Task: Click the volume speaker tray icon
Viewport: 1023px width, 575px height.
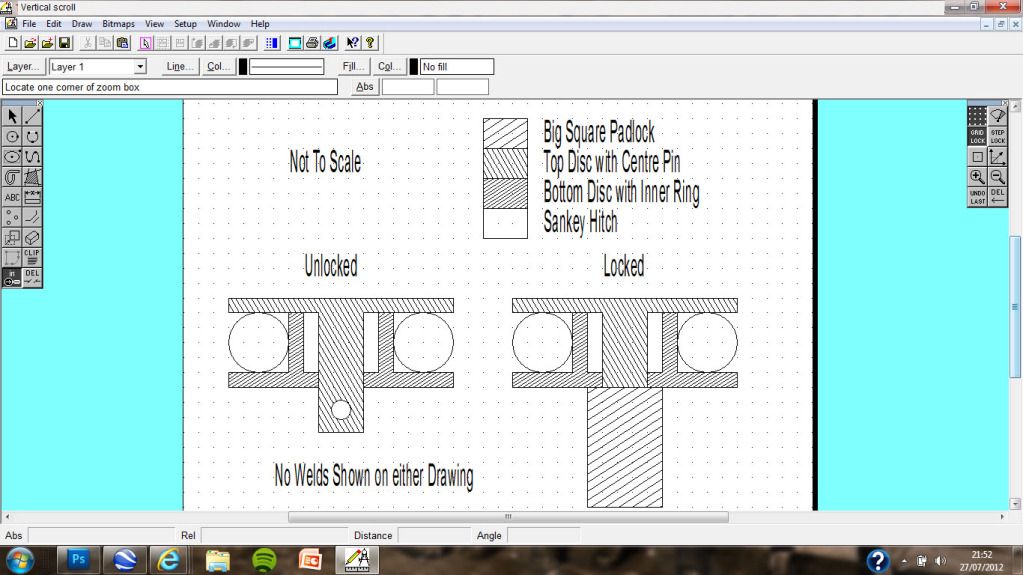Action: tap(940, 561)
